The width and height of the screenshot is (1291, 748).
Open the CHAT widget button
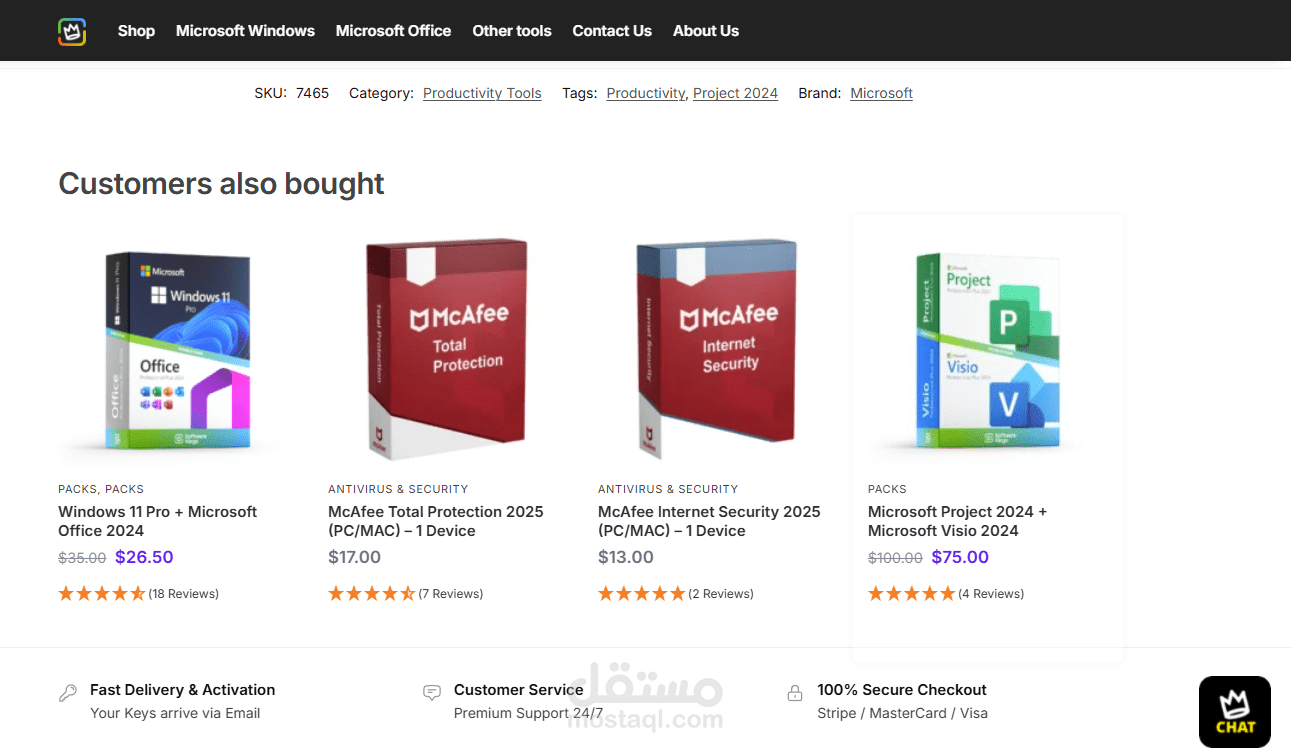click(x=1234, y=712)
